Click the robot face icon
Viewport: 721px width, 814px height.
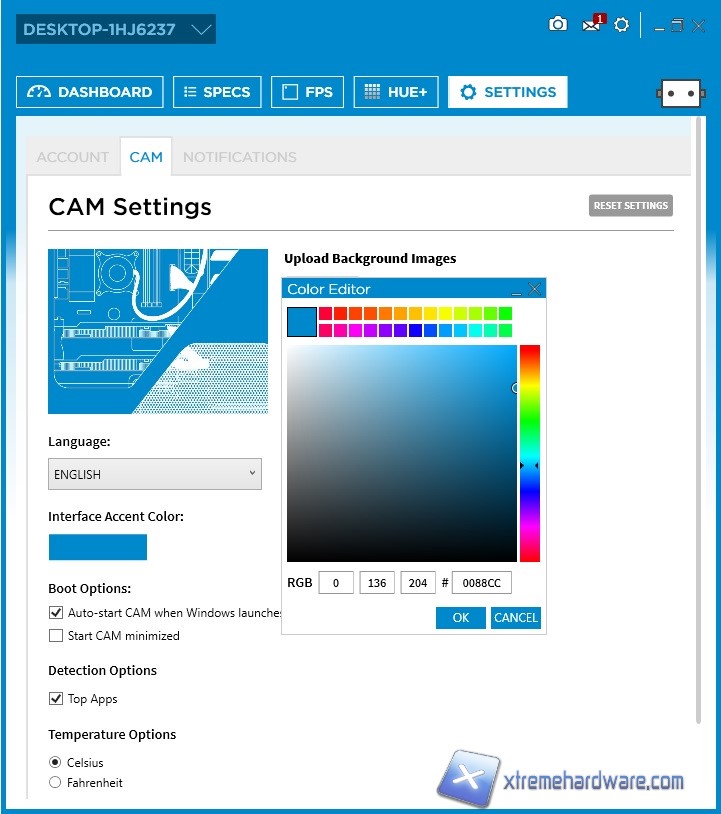680,93
